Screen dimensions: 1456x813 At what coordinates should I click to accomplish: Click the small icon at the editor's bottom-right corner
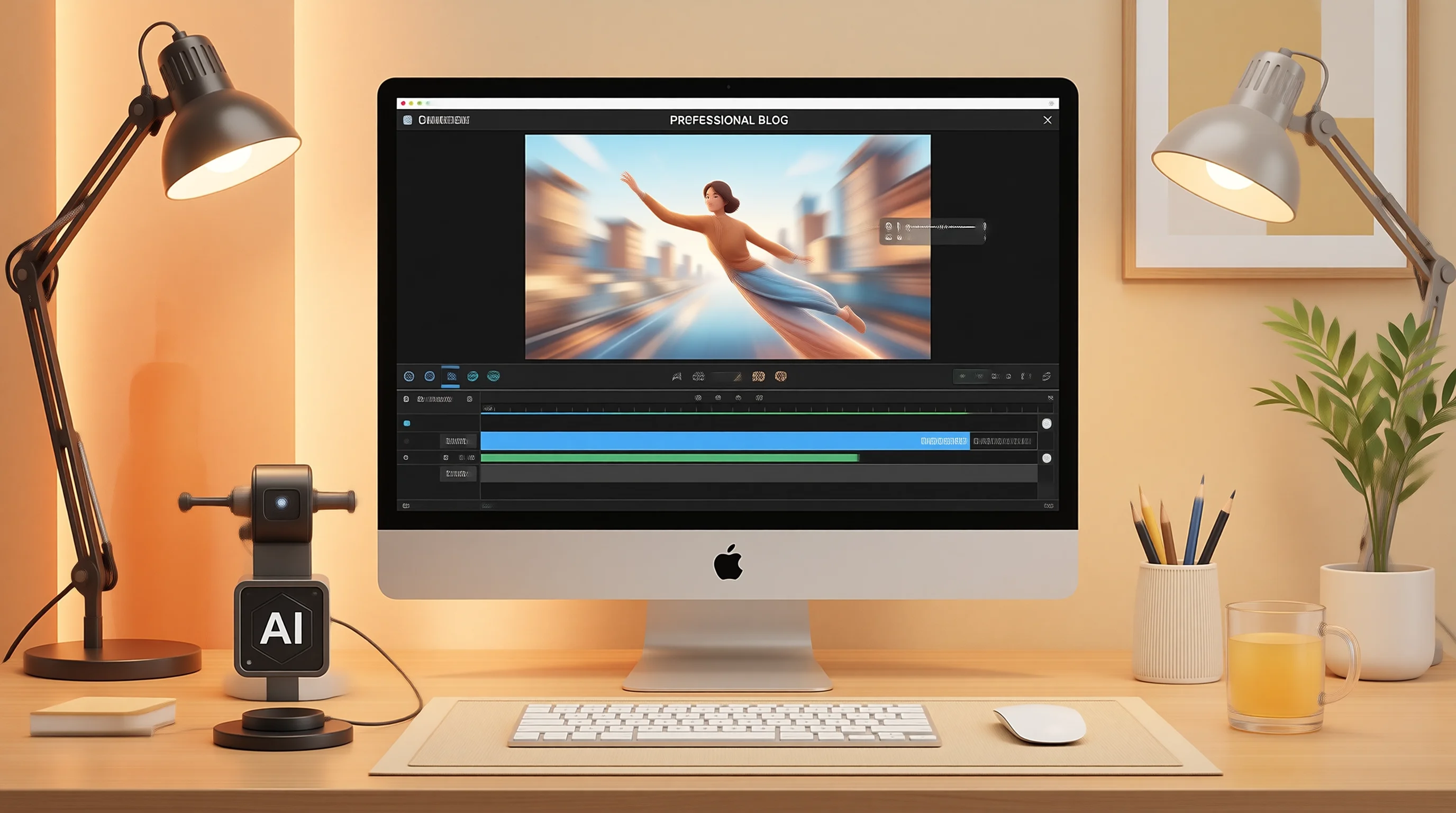tap(1049, 506)
